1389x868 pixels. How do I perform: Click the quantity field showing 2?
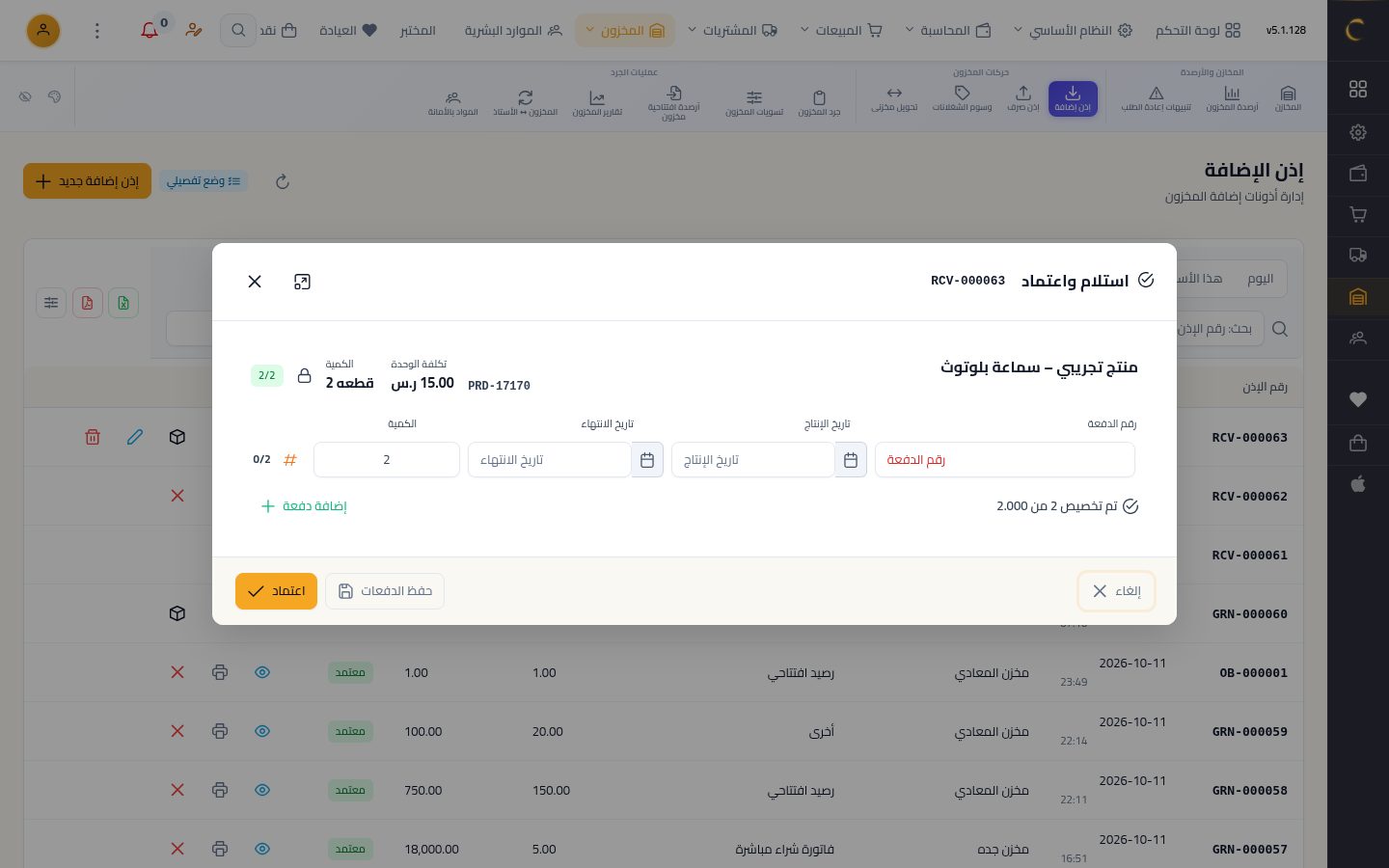(387, 460)
